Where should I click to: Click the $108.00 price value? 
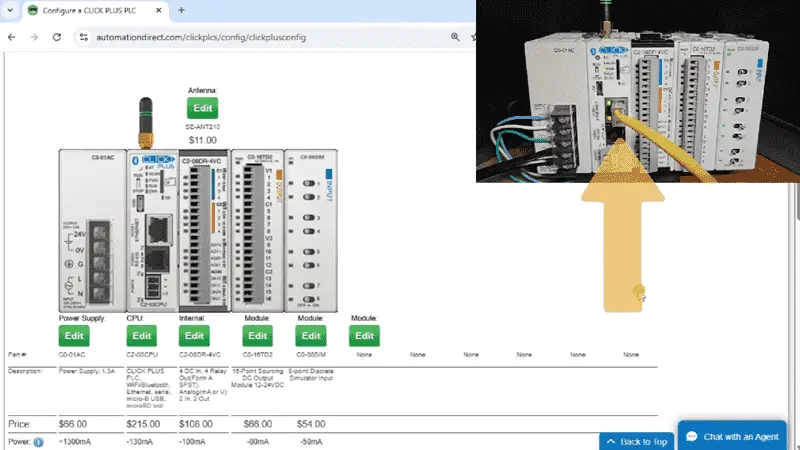(x=196, y=424)
